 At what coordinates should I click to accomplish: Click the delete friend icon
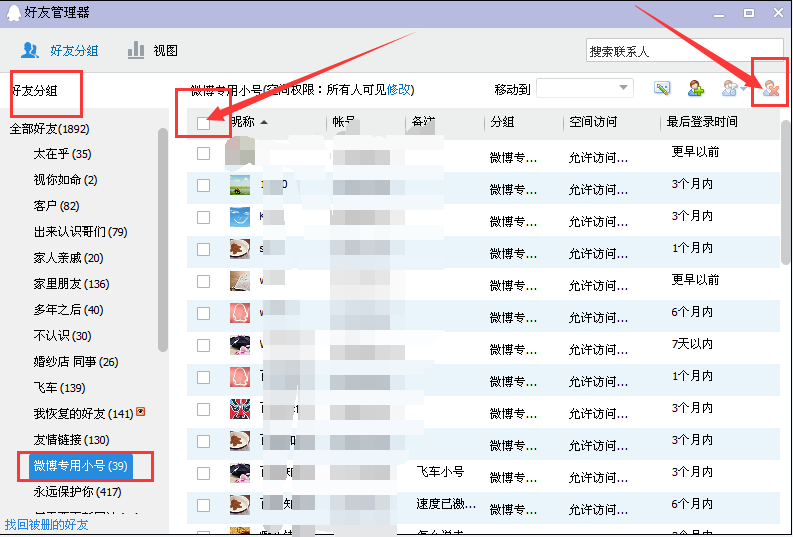point(771,90)
